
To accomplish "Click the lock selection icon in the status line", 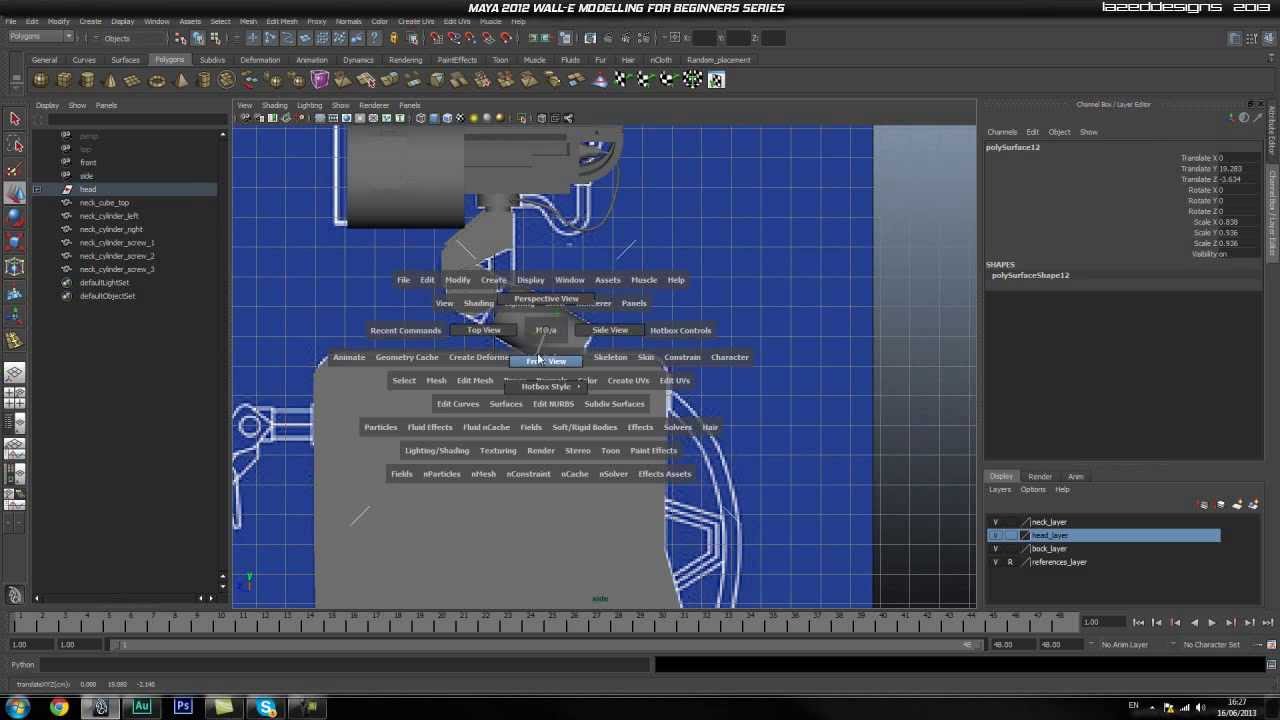I will [393, 38].
